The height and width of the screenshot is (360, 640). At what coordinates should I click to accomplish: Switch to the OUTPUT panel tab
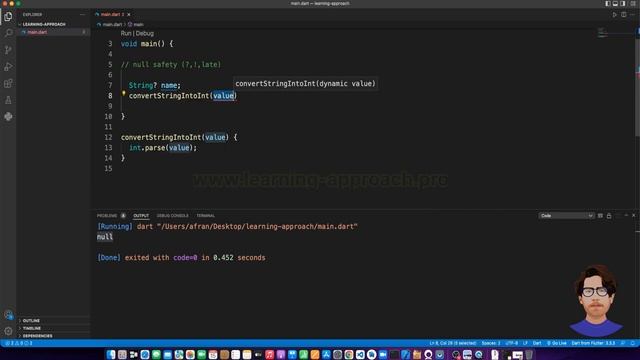click(141, 216)
